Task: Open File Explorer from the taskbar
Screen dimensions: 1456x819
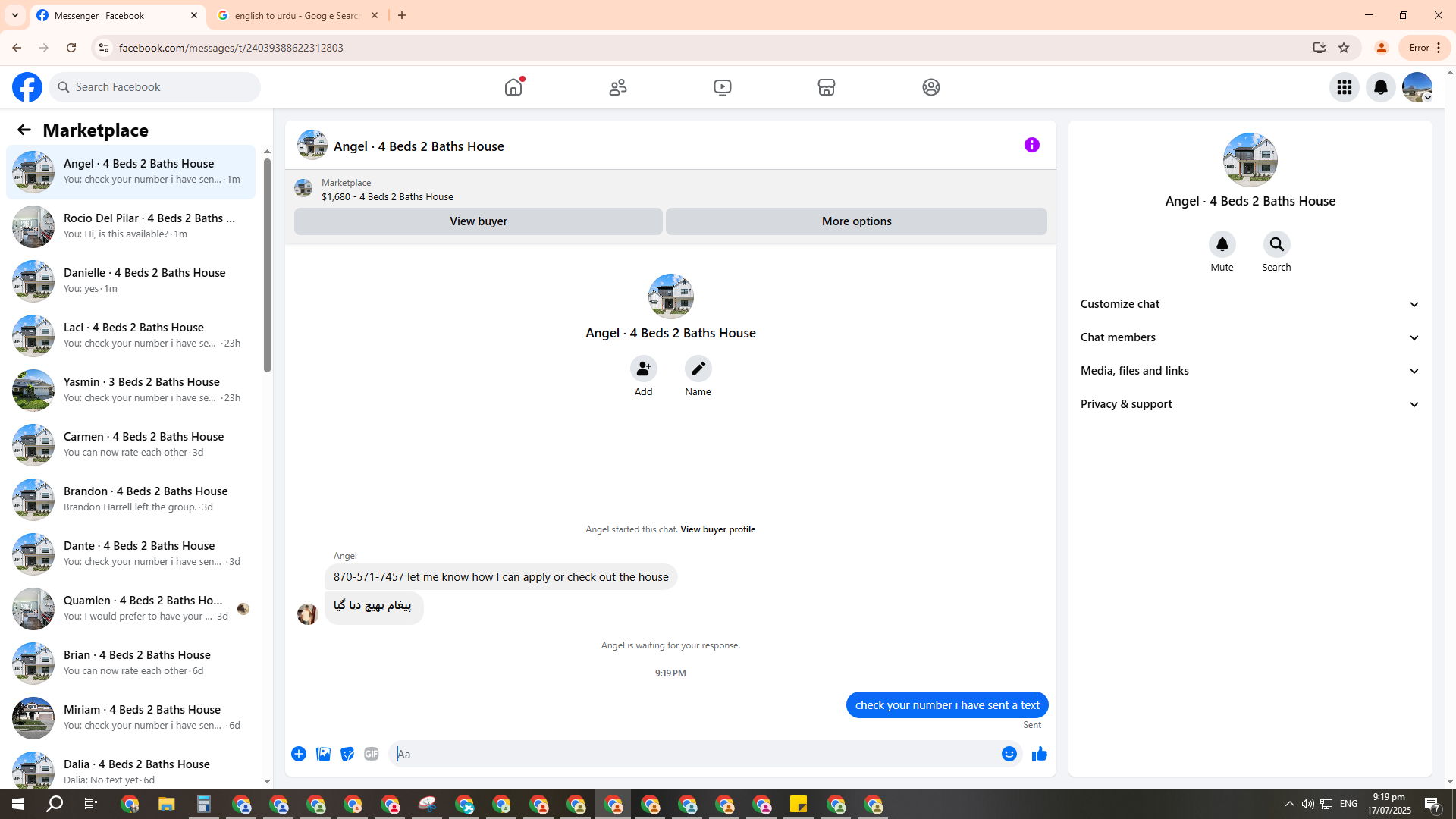Action: [167, 804]
